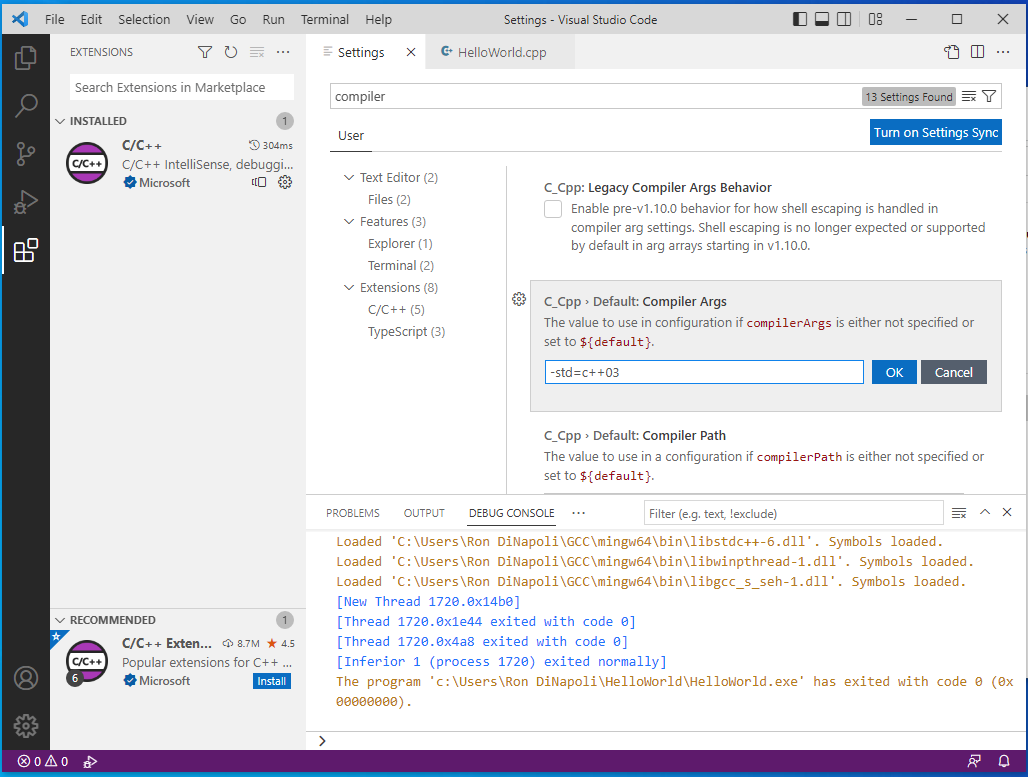Switch to the HelloWorld.cpp tab
This screenshot has height=777, width=1028.
point(500,52)
